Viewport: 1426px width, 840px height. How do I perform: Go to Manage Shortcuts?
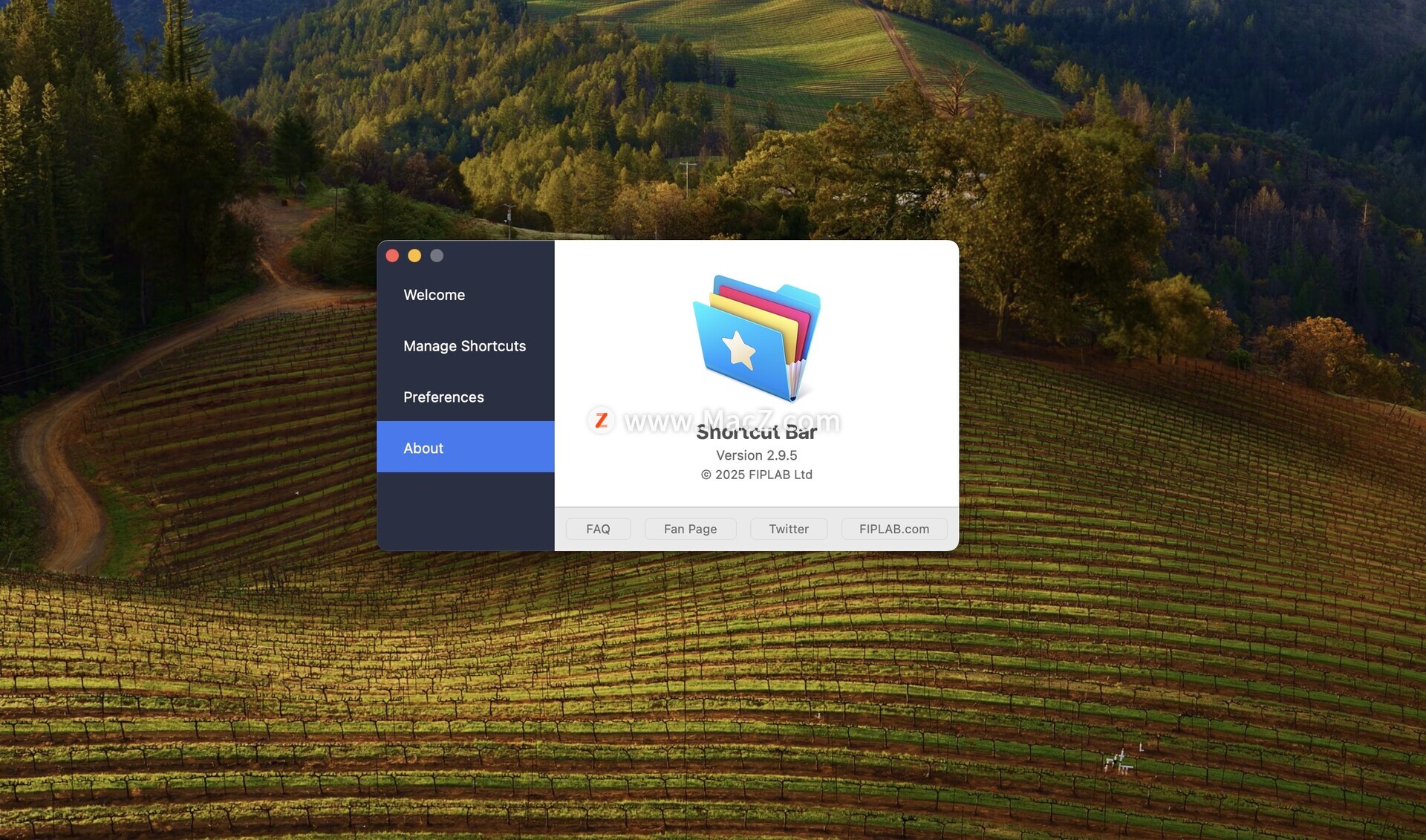[465, 346]
